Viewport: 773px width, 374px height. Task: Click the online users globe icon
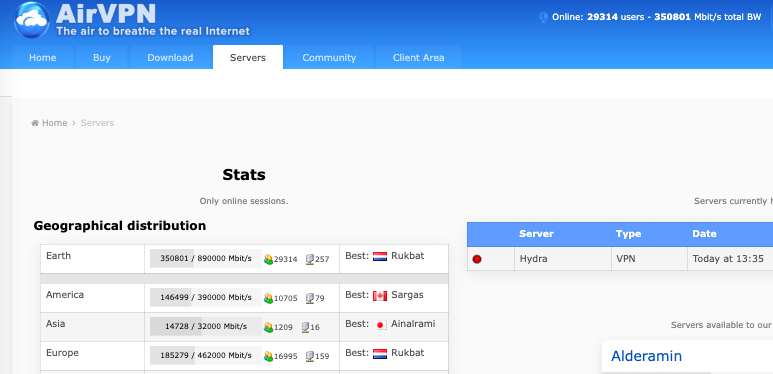tap(544, 17)
